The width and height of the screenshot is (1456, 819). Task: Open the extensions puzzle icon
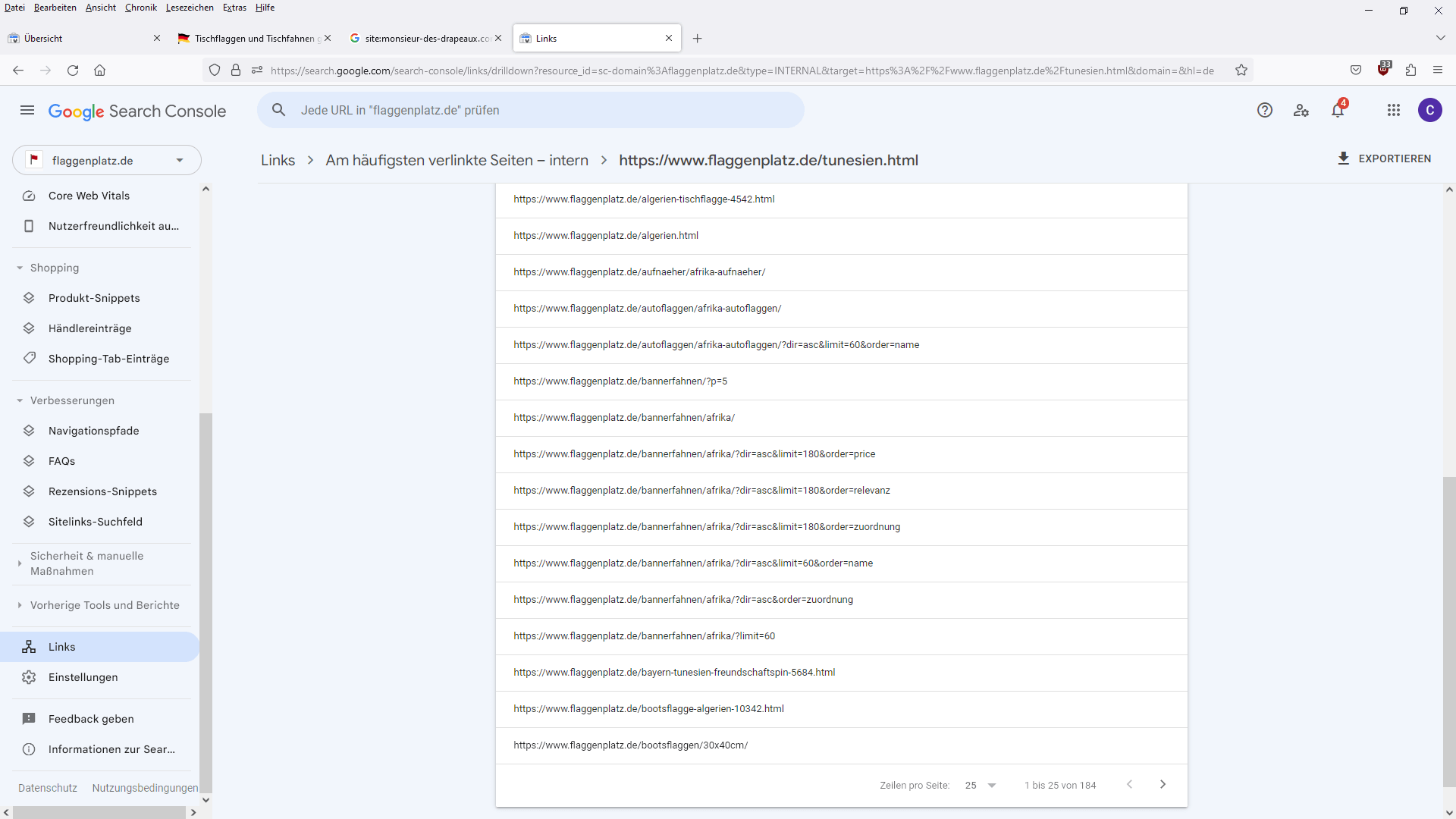[x=1410, y=71]
